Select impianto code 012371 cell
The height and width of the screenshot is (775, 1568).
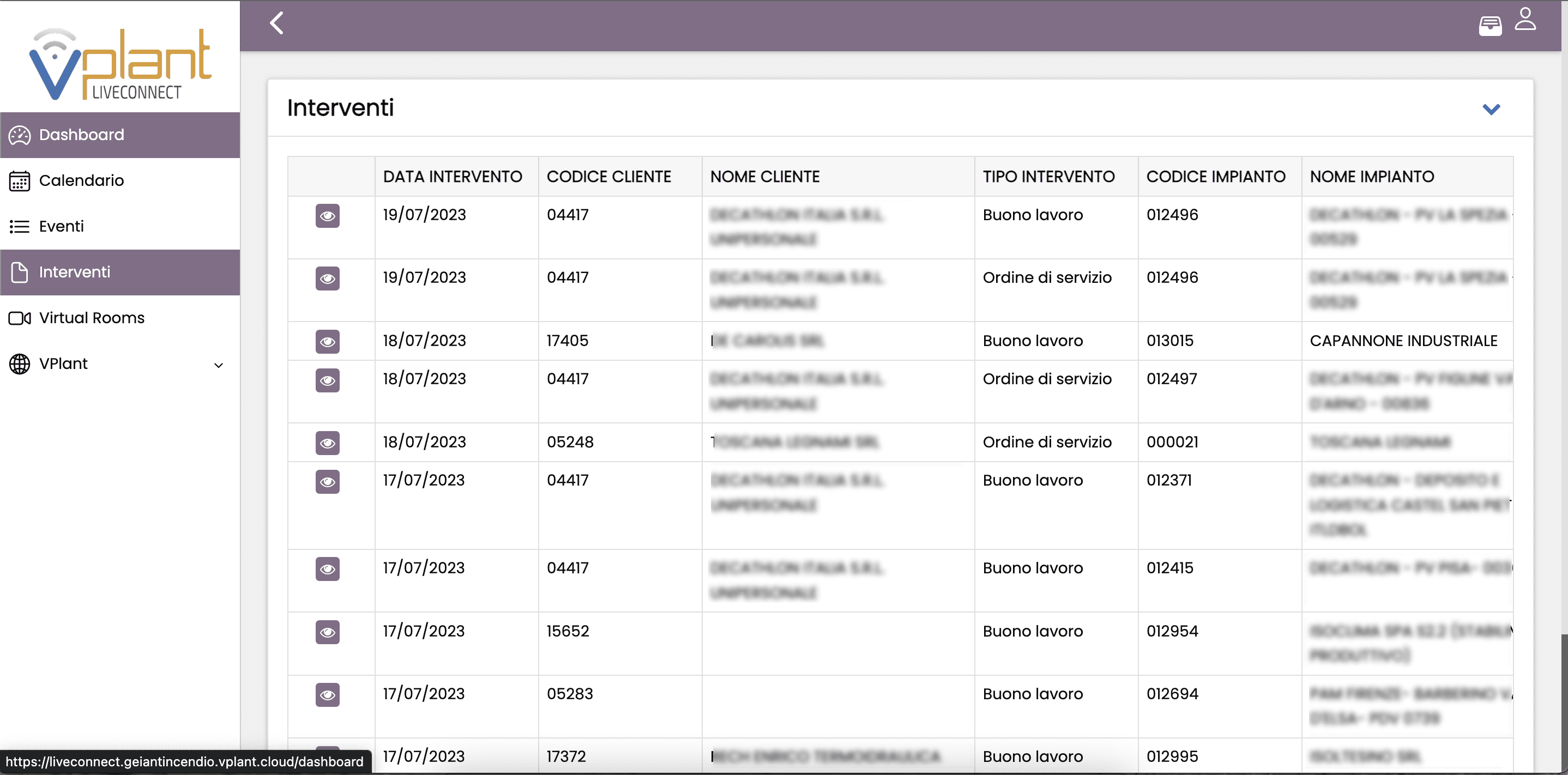1220,506
